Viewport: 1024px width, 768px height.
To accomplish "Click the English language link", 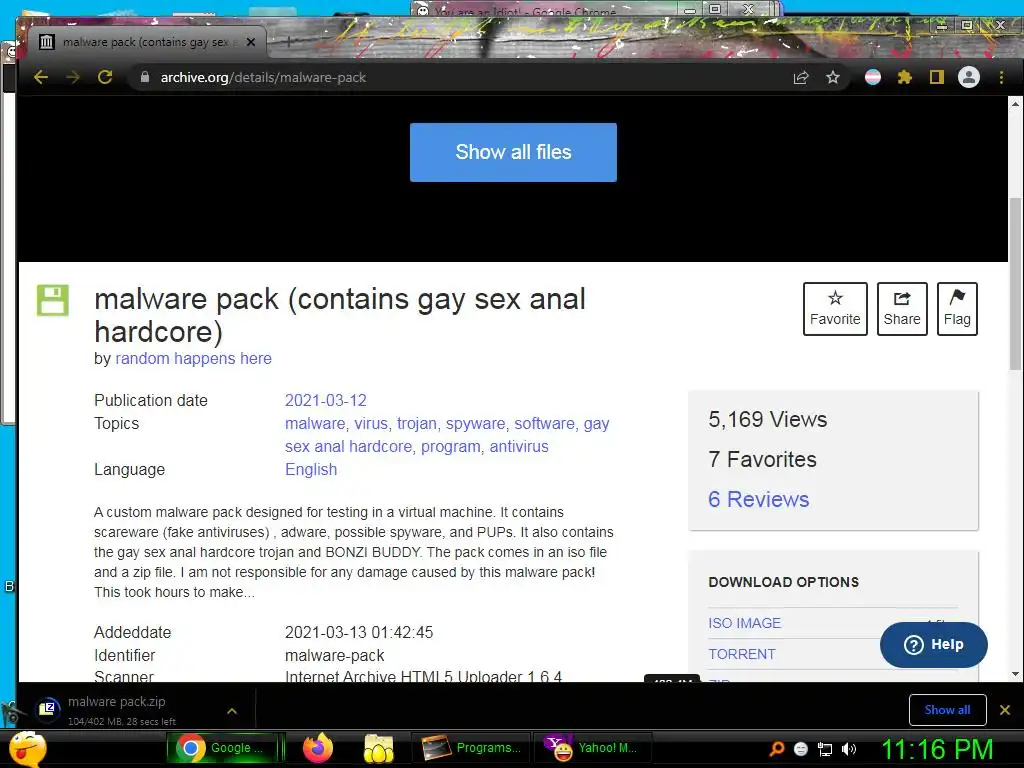I will tap(311, 470).
